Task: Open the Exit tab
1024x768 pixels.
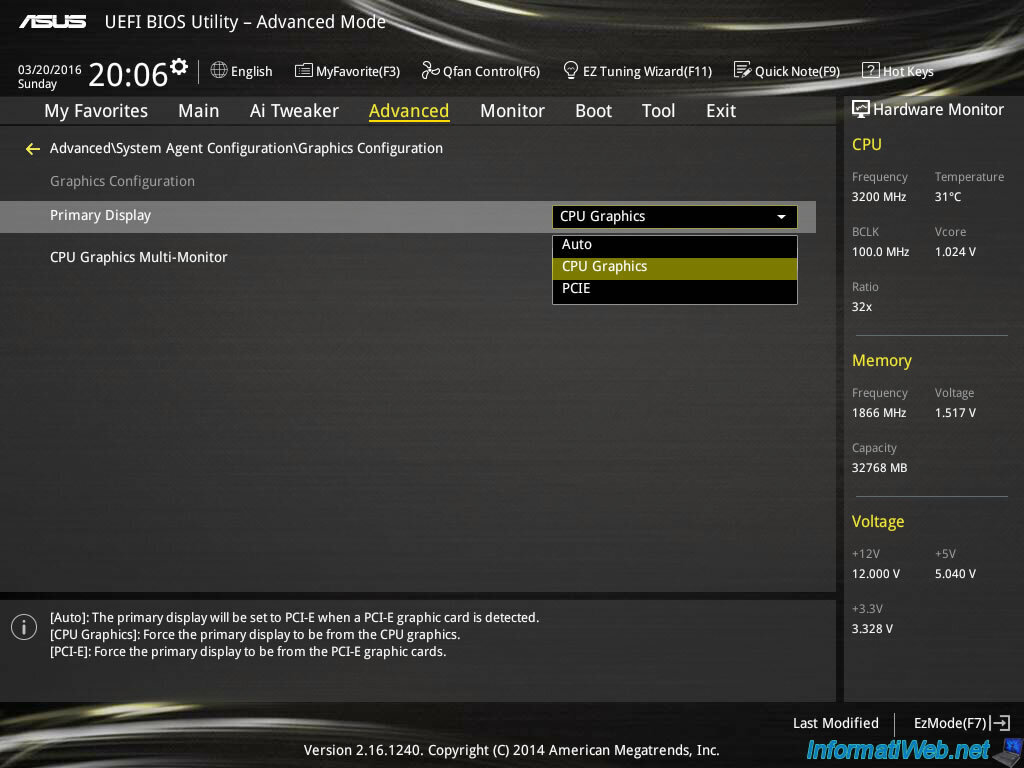Action: click(721, 111)
